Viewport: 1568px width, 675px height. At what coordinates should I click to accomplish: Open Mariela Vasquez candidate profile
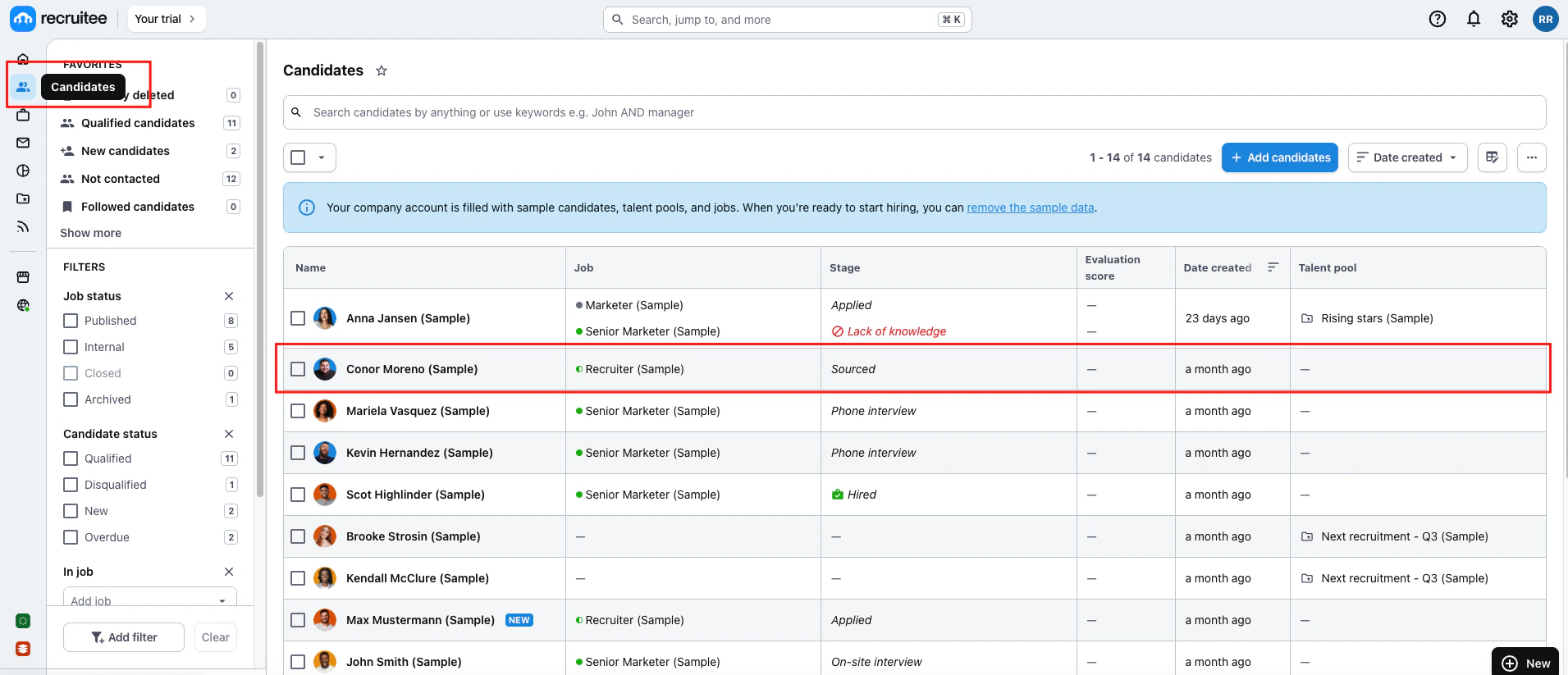tap(418, 411)
